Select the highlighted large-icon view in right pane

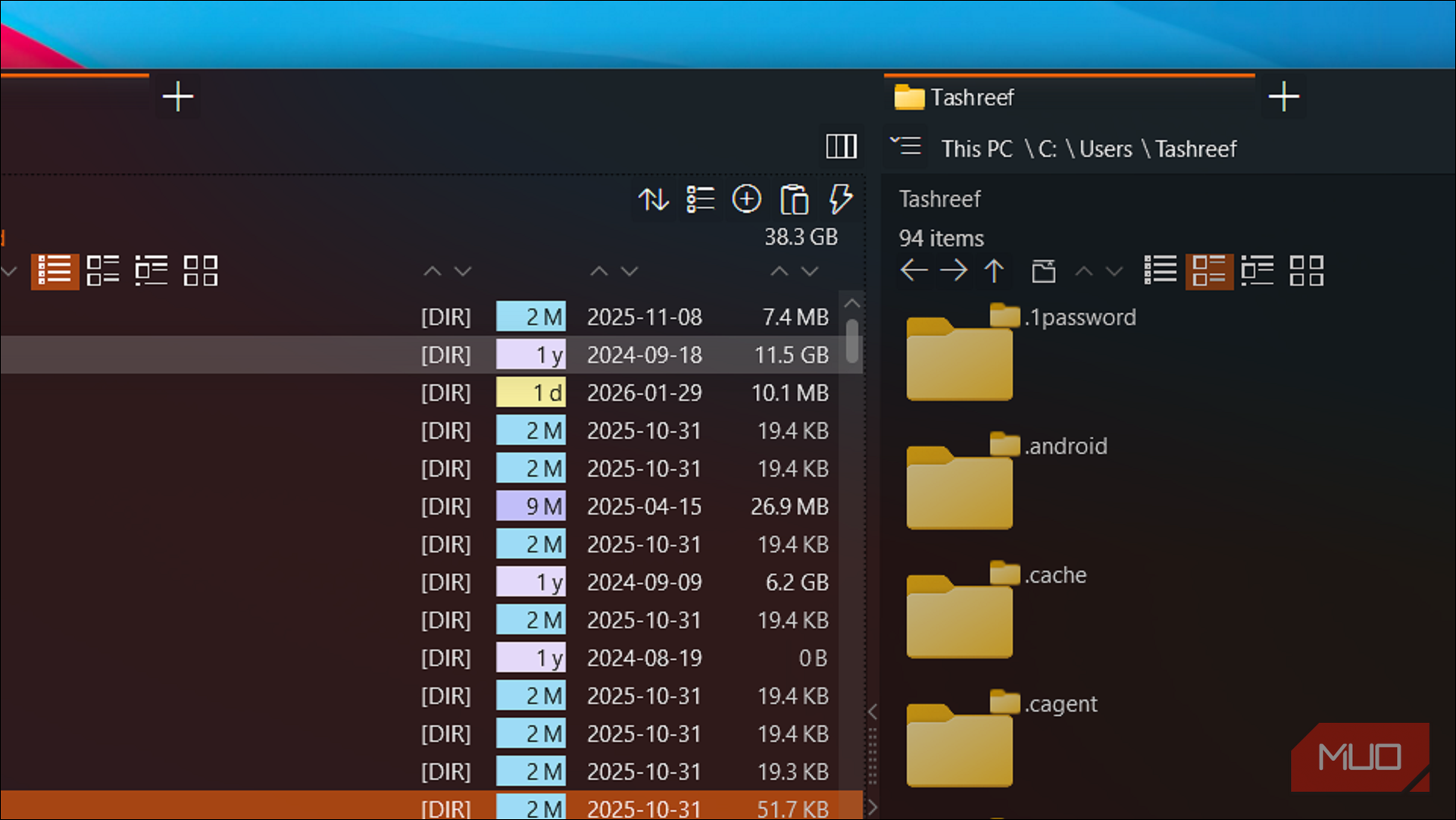pyautogui.click(x=1209, y=271)
